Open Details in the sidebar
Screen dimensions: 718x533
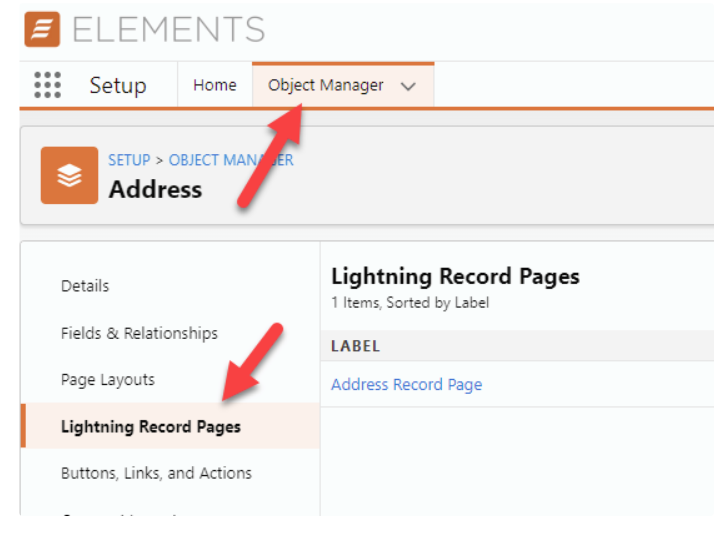tap(85, 286)
